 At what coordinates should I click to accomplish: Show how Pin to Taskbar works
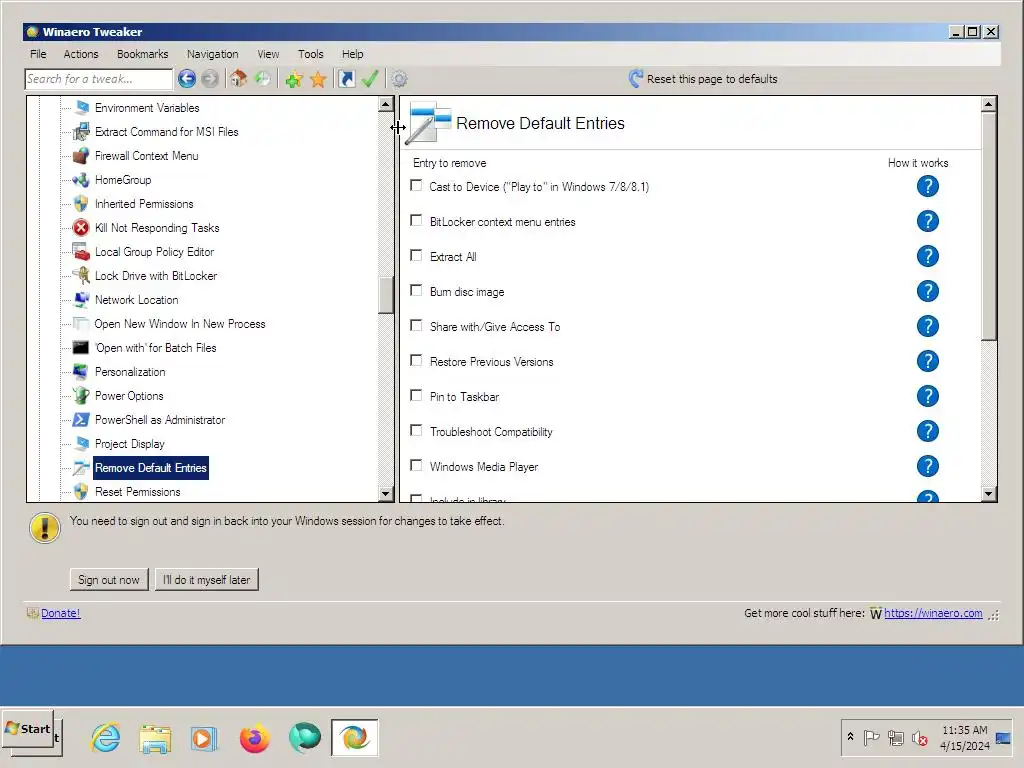click(927, 396)
